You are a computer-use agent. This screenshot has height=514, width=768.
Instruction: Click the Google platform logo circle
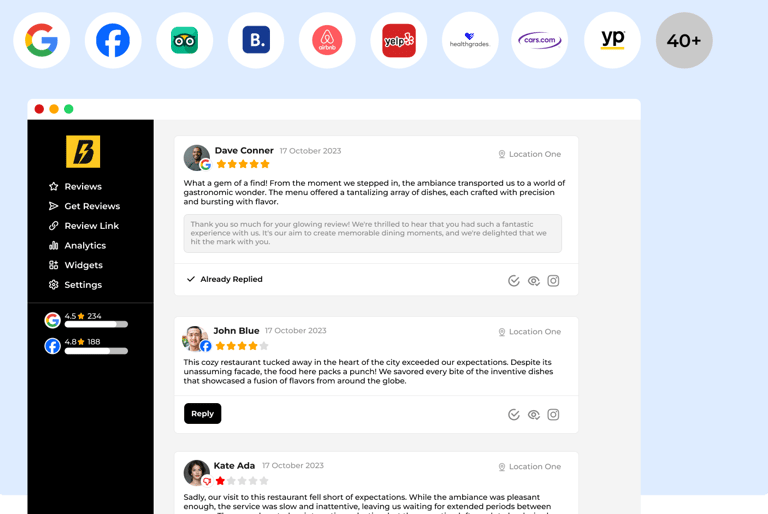click(x=42, y=40)
